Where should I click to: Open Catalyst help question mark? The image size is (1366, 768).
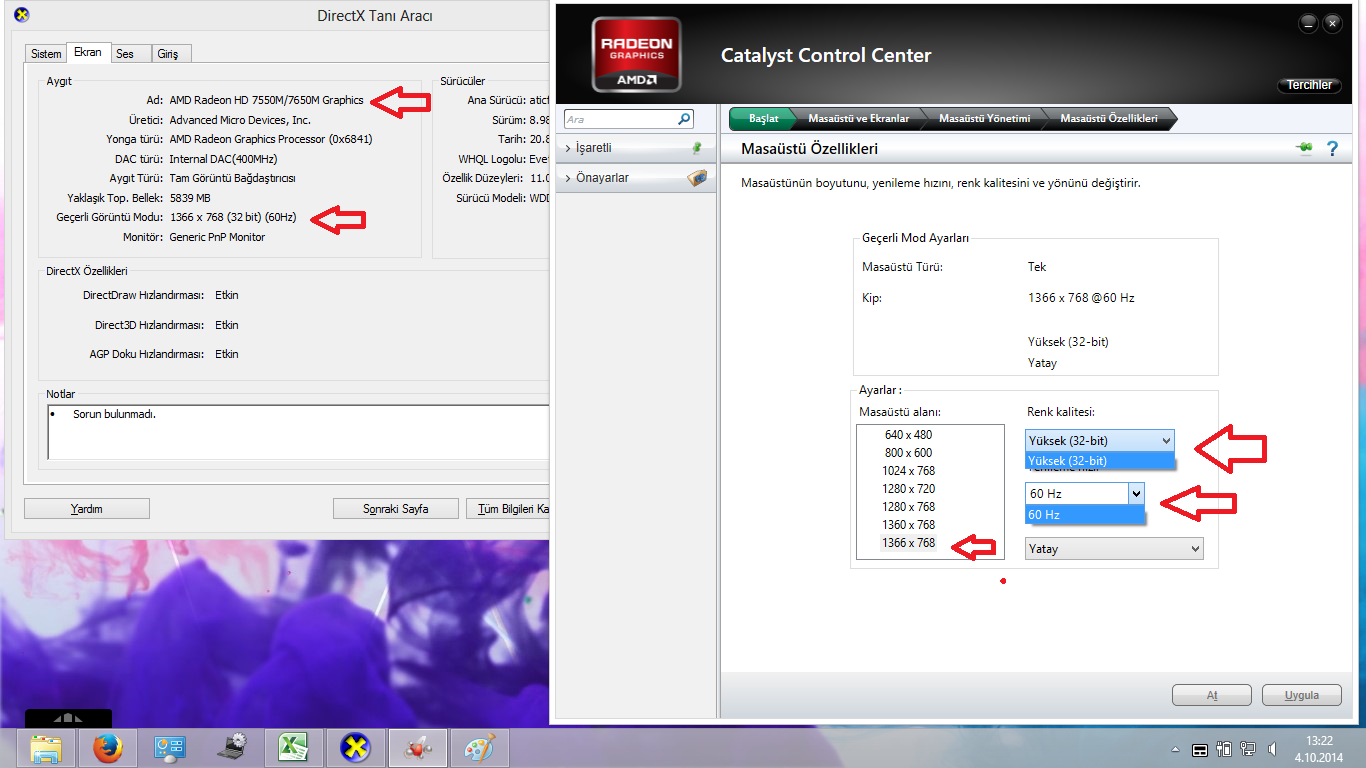tap(1332, 149)
